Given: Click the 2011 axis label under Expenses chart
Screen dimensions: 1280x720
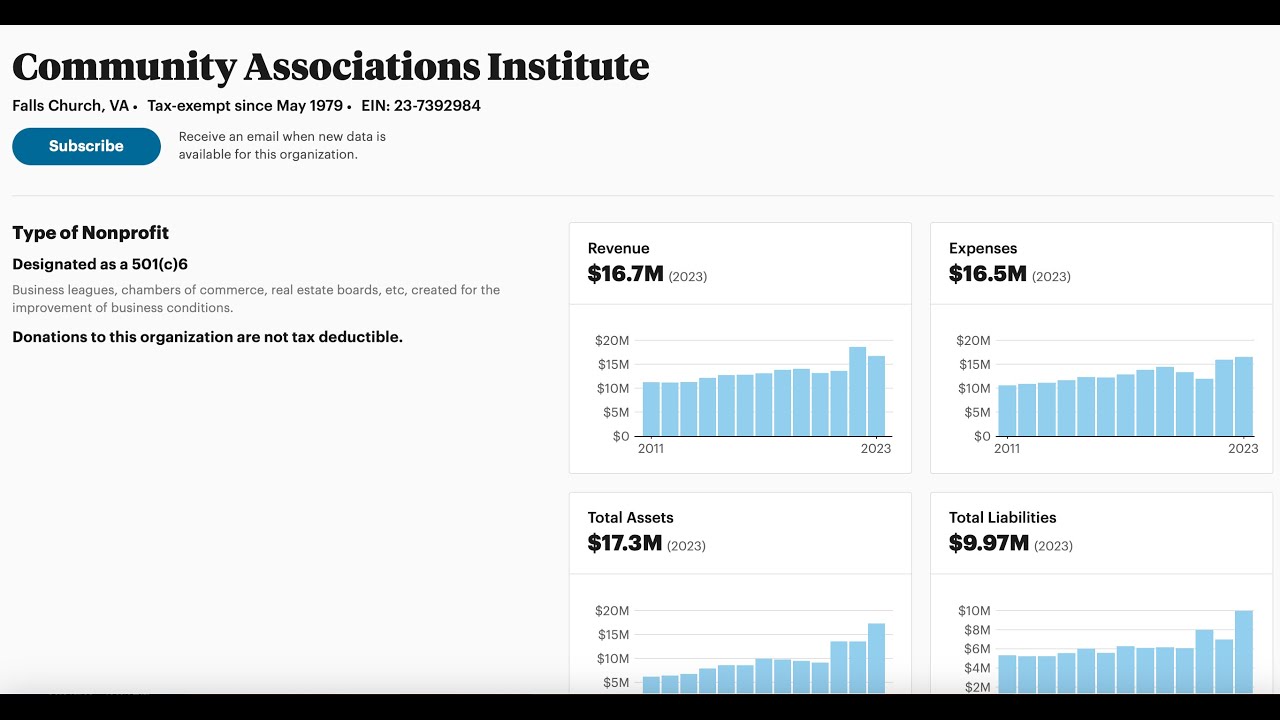Looking at the screenshot, I should [1007, 449].
